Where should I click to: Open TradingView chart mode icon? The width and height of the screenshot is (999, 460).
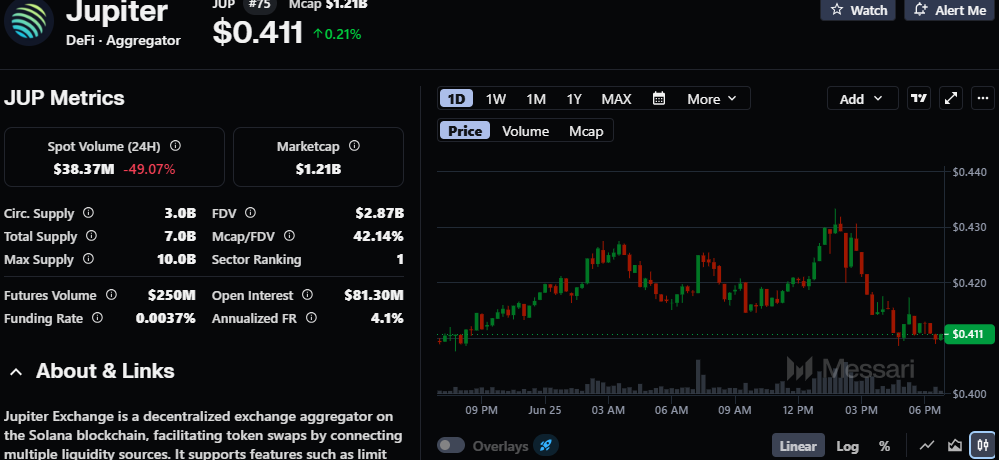tap(918, 98)
